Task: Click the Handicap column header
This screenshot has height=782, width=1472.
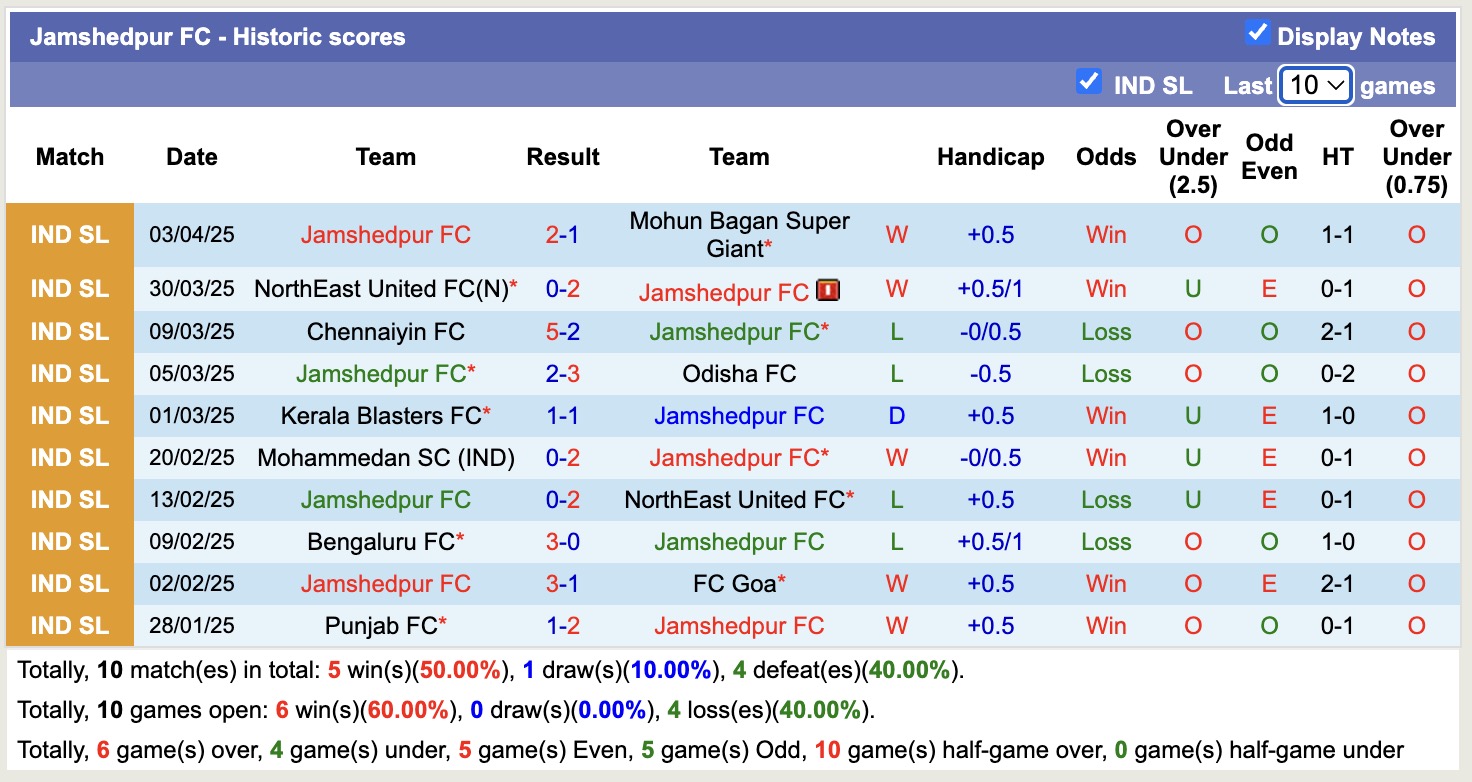Action: 990,157
